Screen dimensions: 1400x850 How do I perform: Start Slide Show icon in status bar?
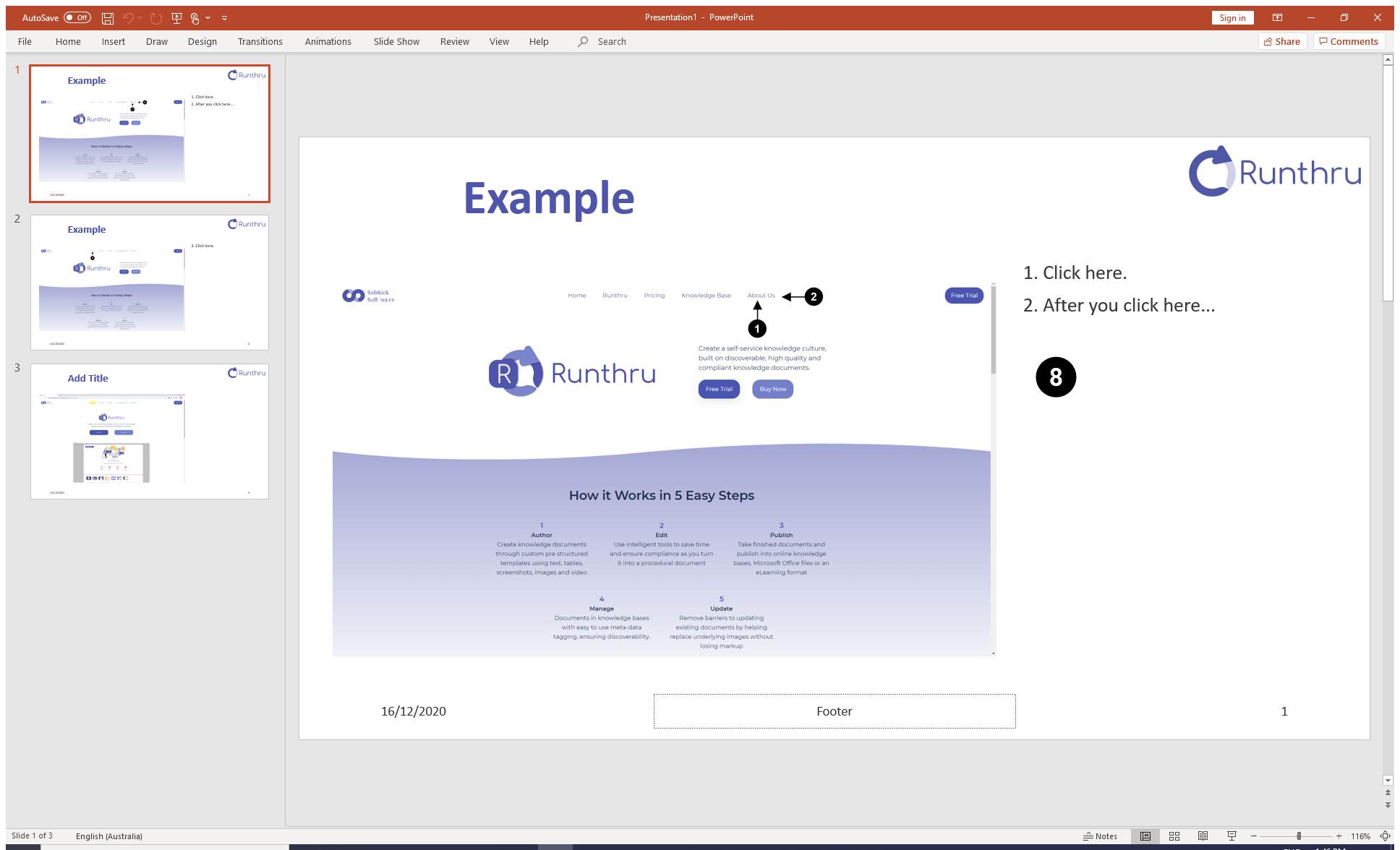(x=1232, y=836)
